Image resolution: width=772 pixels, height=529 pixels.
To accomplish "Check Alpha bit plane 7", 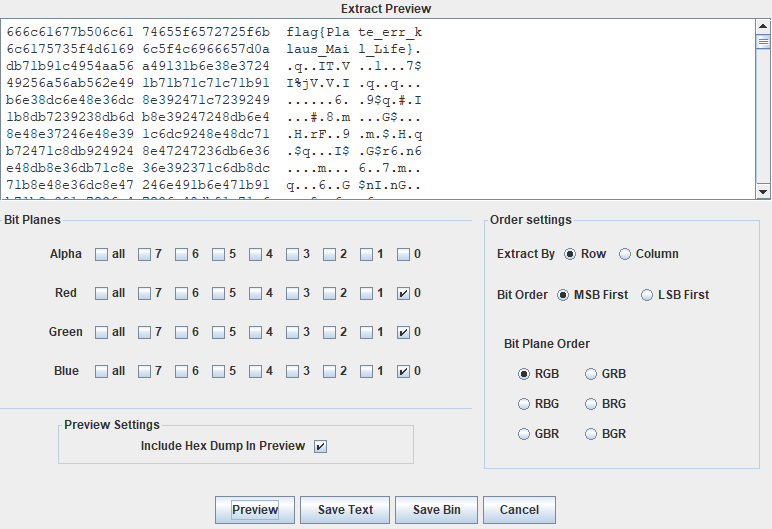I will (144, 254).
